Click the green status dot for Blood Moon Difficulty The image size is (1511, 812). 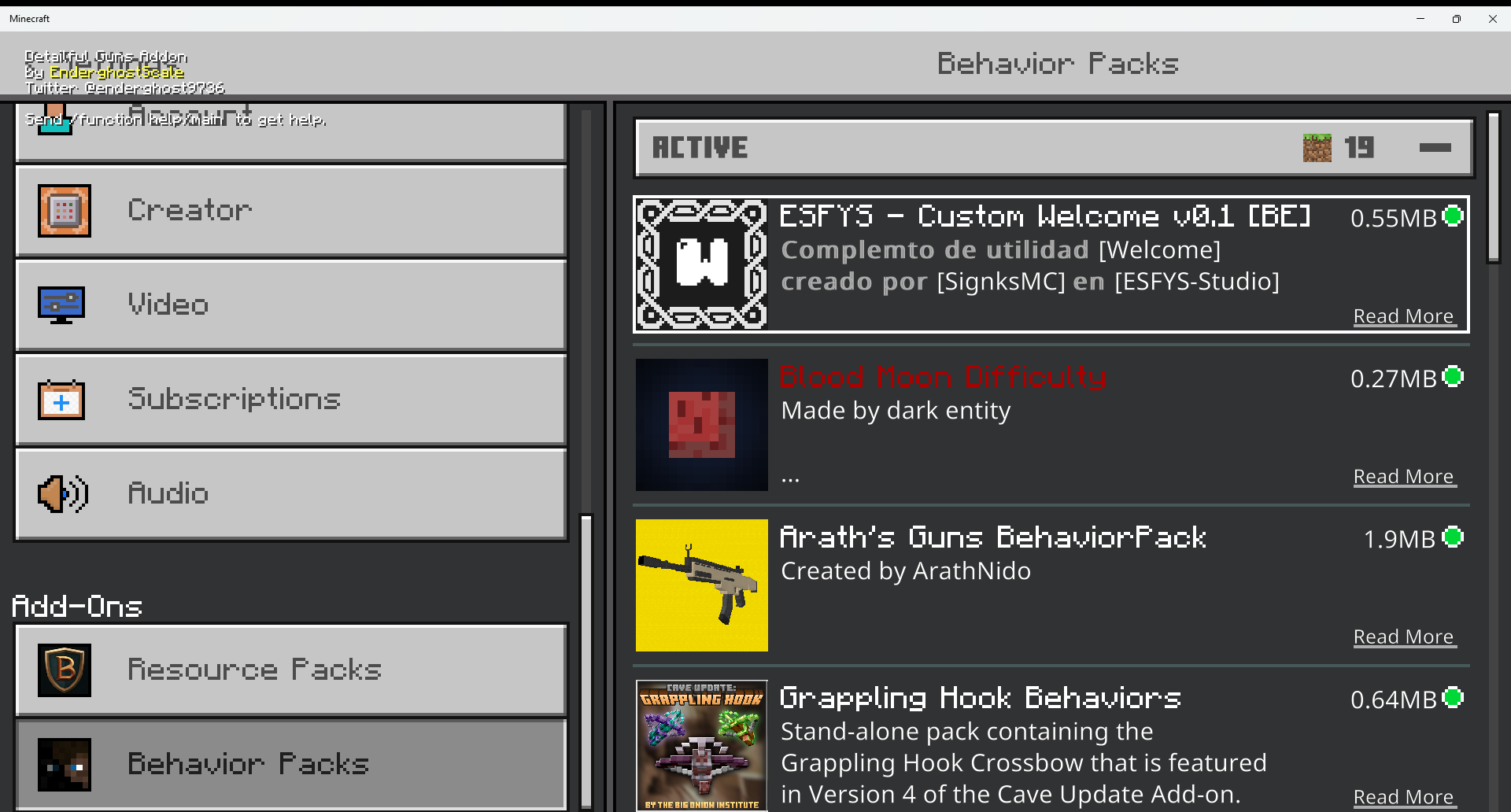tap(1454, 377)
